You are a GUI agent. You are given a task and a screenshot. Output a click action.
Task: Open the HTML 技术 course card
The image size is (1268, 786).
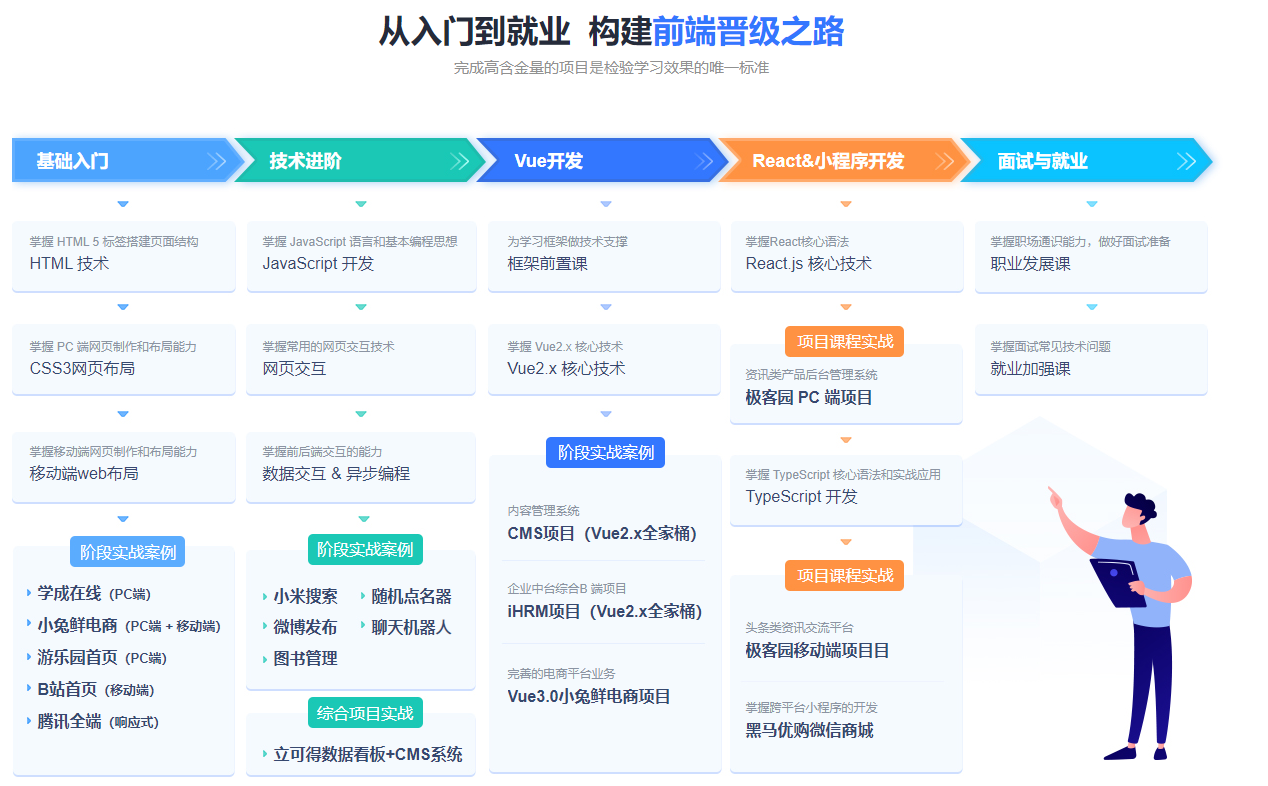pyautogui.click(x=123, y=255)
